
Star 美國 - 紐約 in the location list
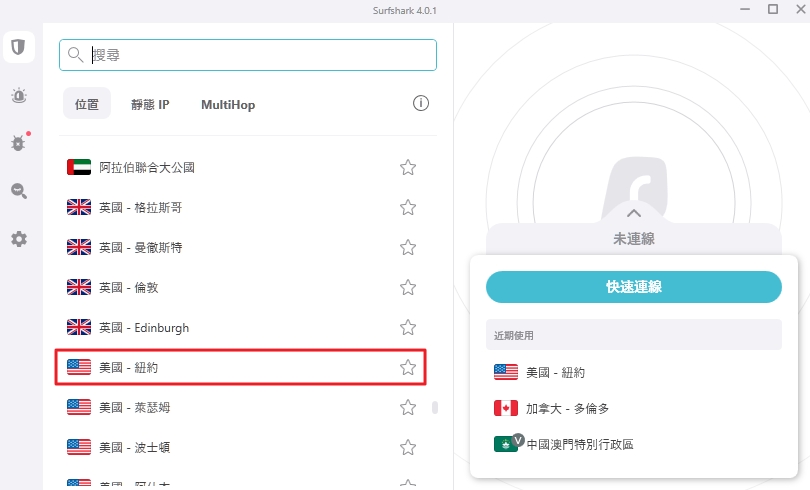(x=408, y=367)
